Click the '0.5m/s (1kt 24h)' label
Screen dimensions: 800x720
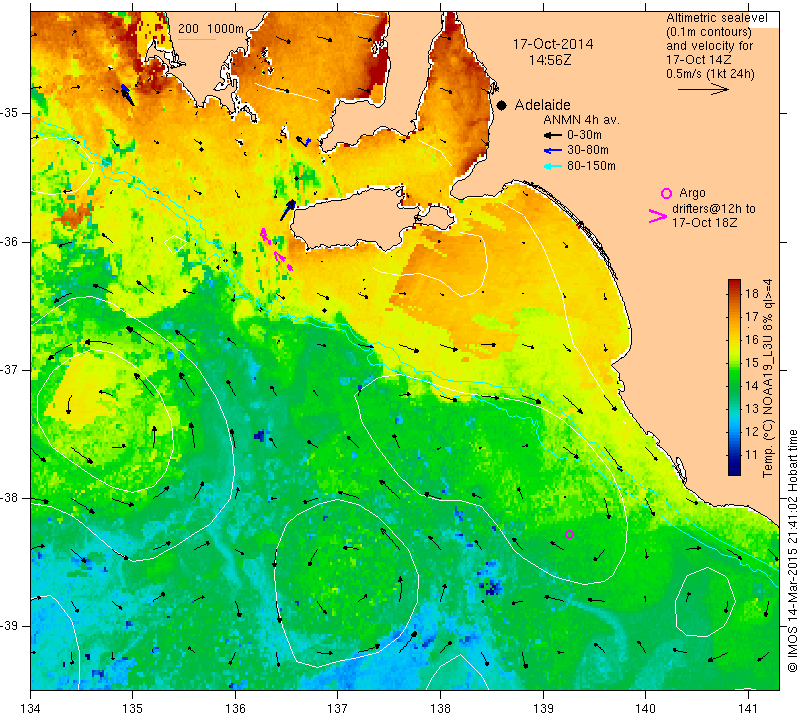pyautogui.click(x=710, y=73)
